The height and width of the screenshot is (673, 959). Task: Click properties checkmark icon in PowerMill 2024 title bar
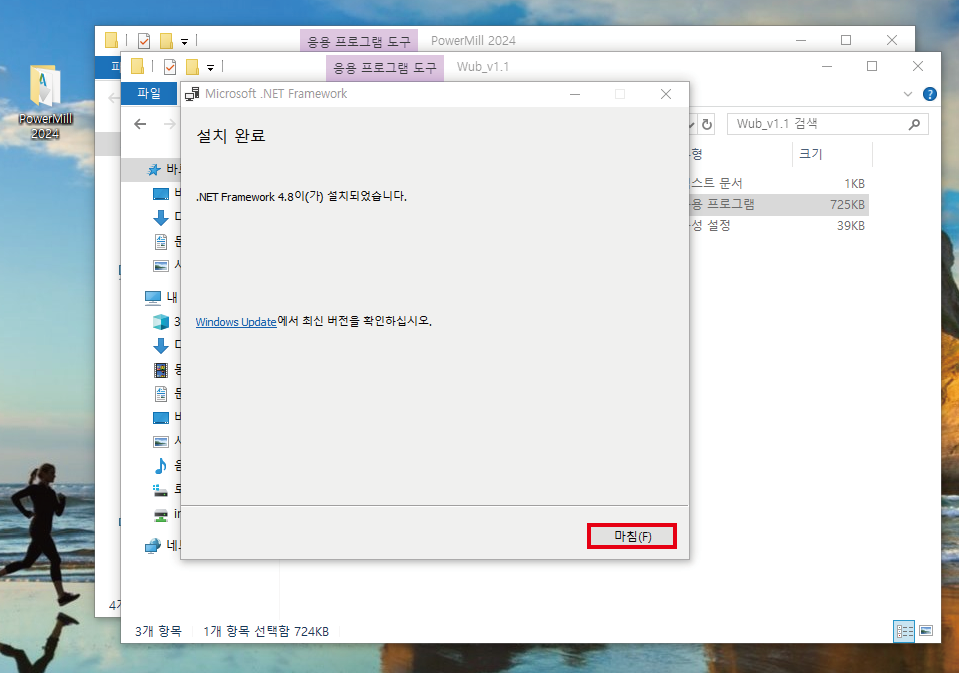[x=144, y=41]
